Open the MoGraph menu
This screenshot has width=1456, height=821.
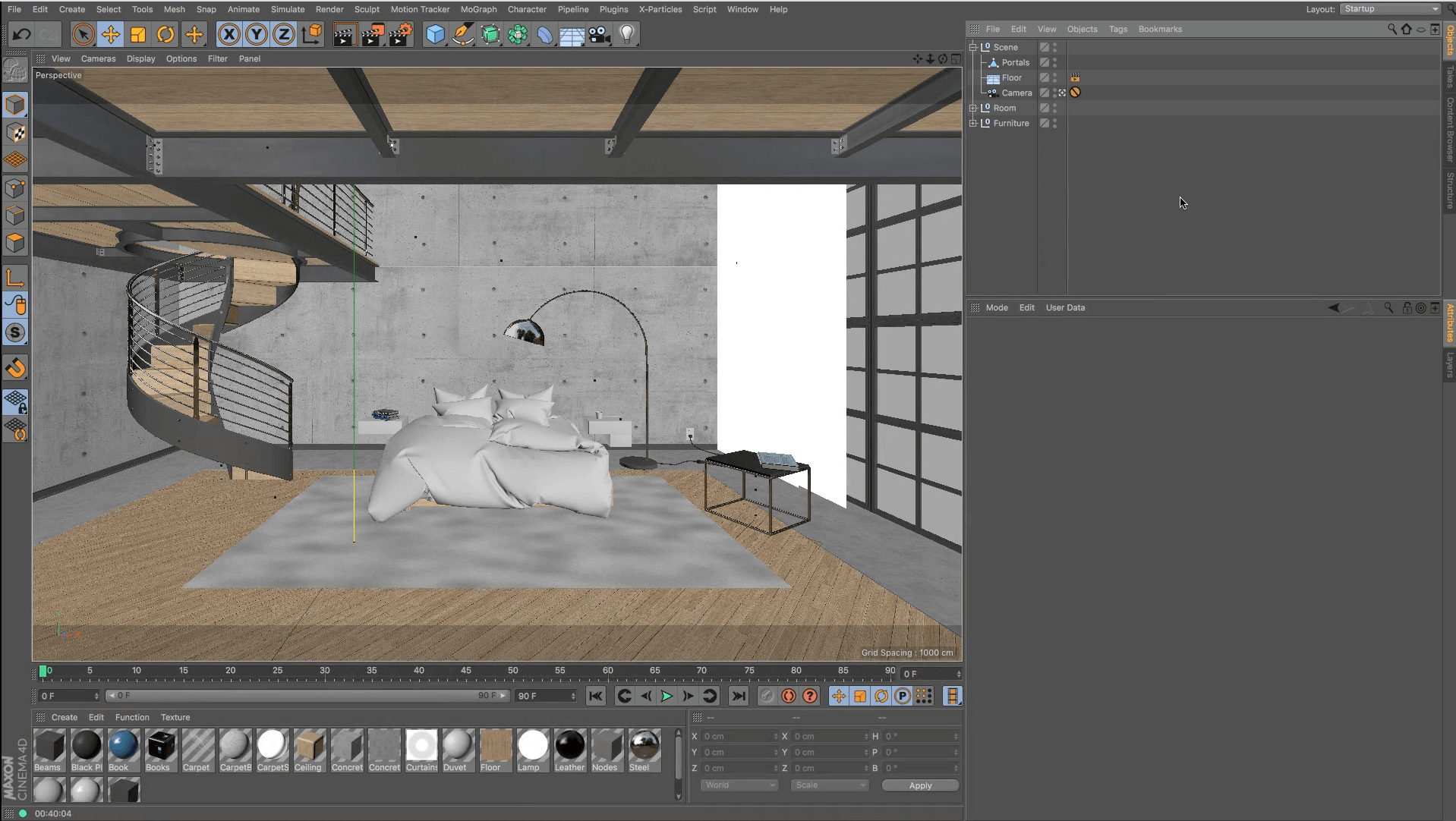tap(478, 9)
